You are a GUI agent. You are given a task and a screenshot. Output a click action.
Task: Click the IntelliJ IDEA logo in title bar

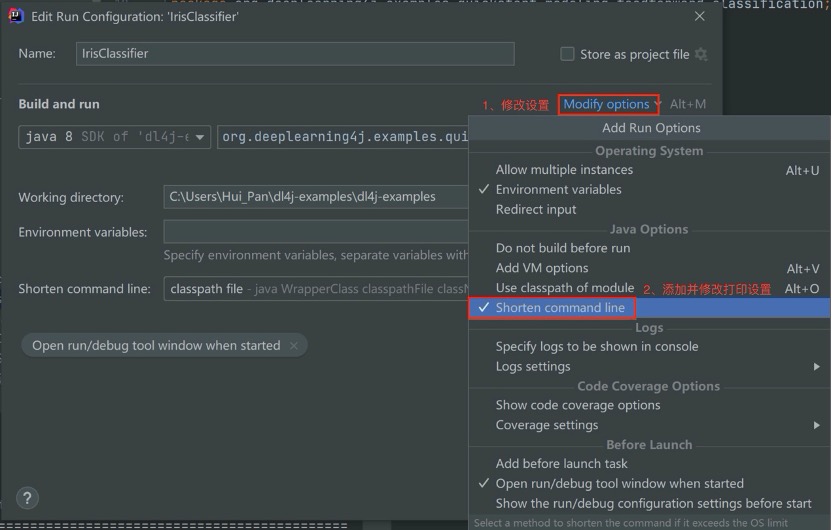(x=15, y=16)
